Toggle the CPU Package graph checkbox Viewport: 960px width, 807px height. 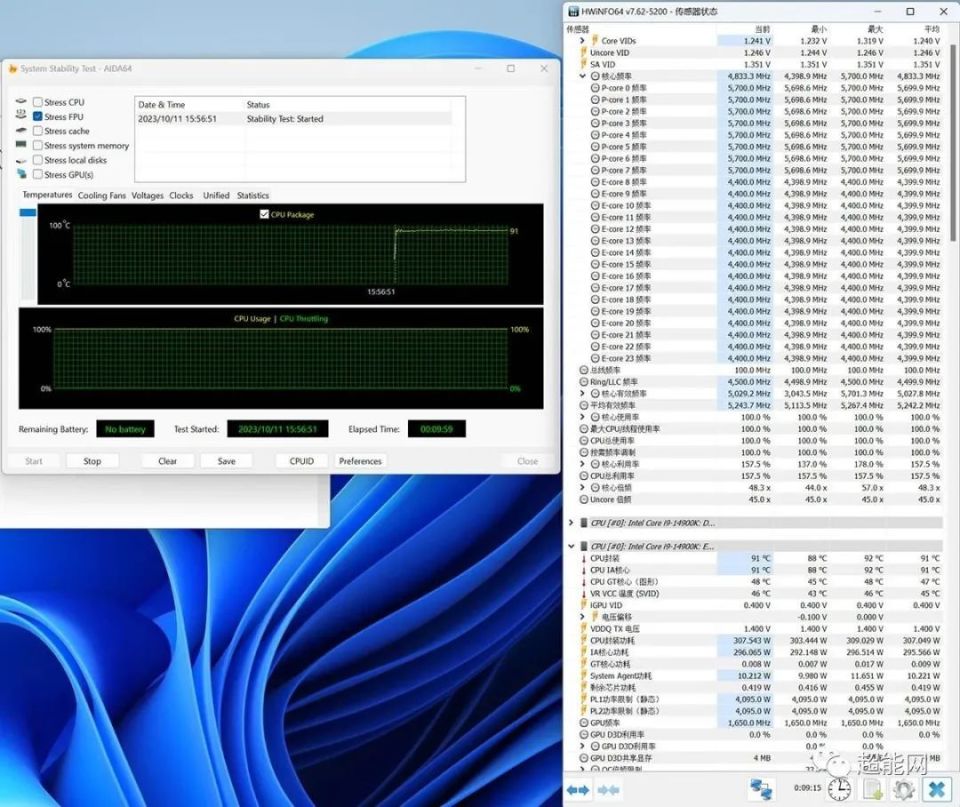[x=264, y=214]
